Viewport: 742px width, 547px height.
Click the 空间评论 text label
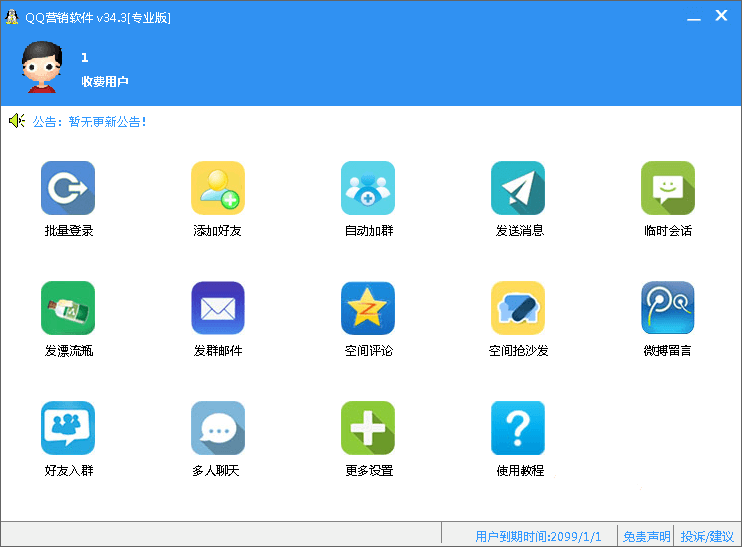point(369,351)
